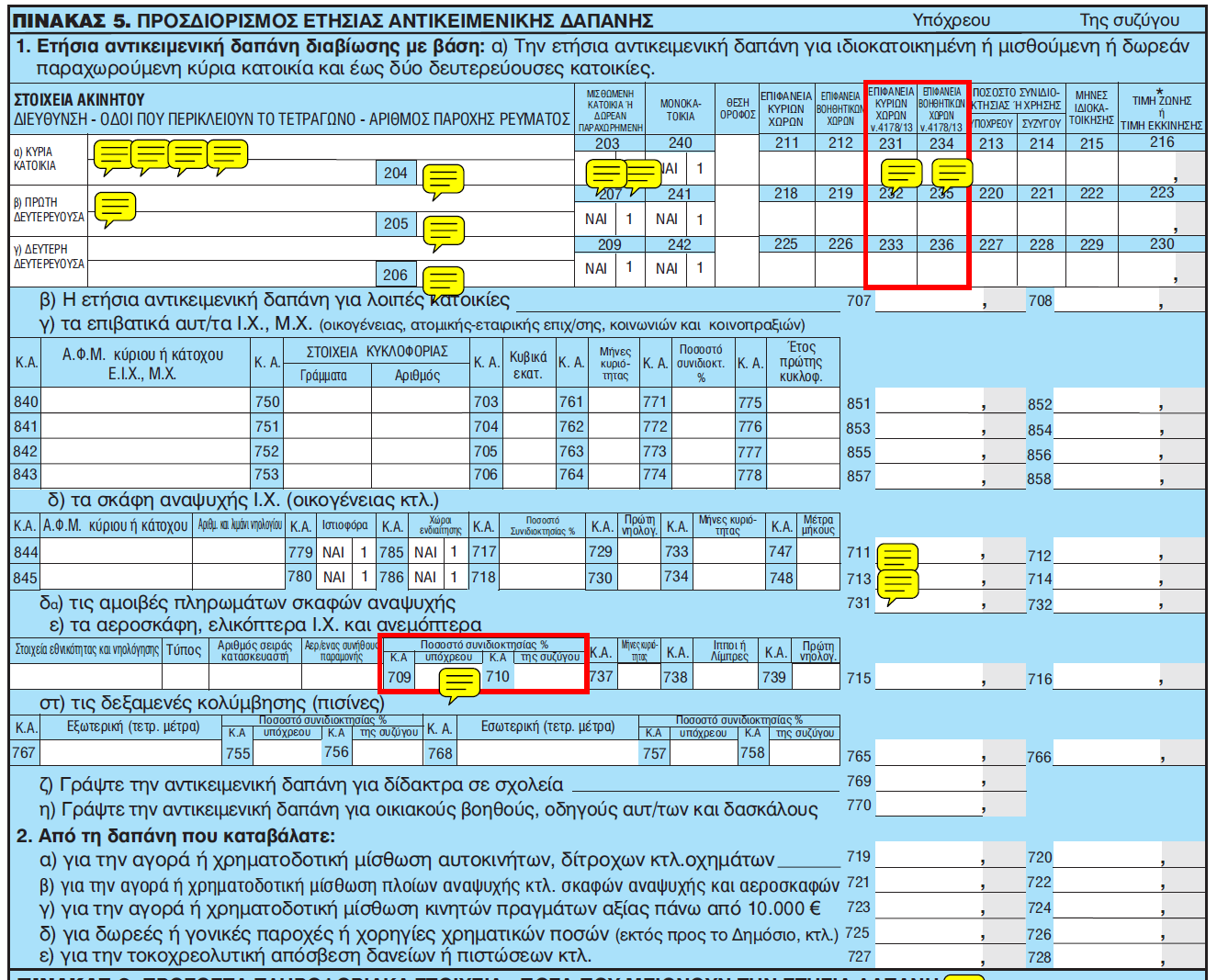Click the amount field for code 731
The height and width of the screenshot is (980, 1217).
(951, 603)
